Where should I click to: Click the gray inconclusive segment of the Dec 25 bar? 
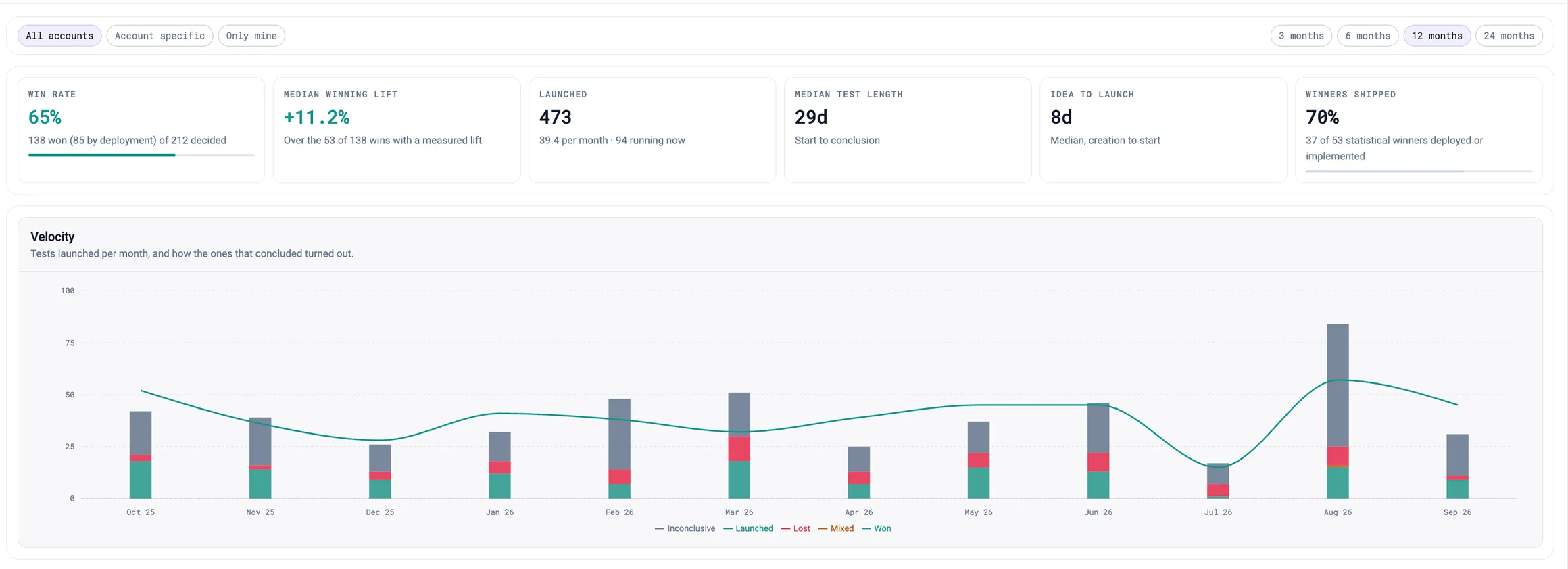pos(380,458)
